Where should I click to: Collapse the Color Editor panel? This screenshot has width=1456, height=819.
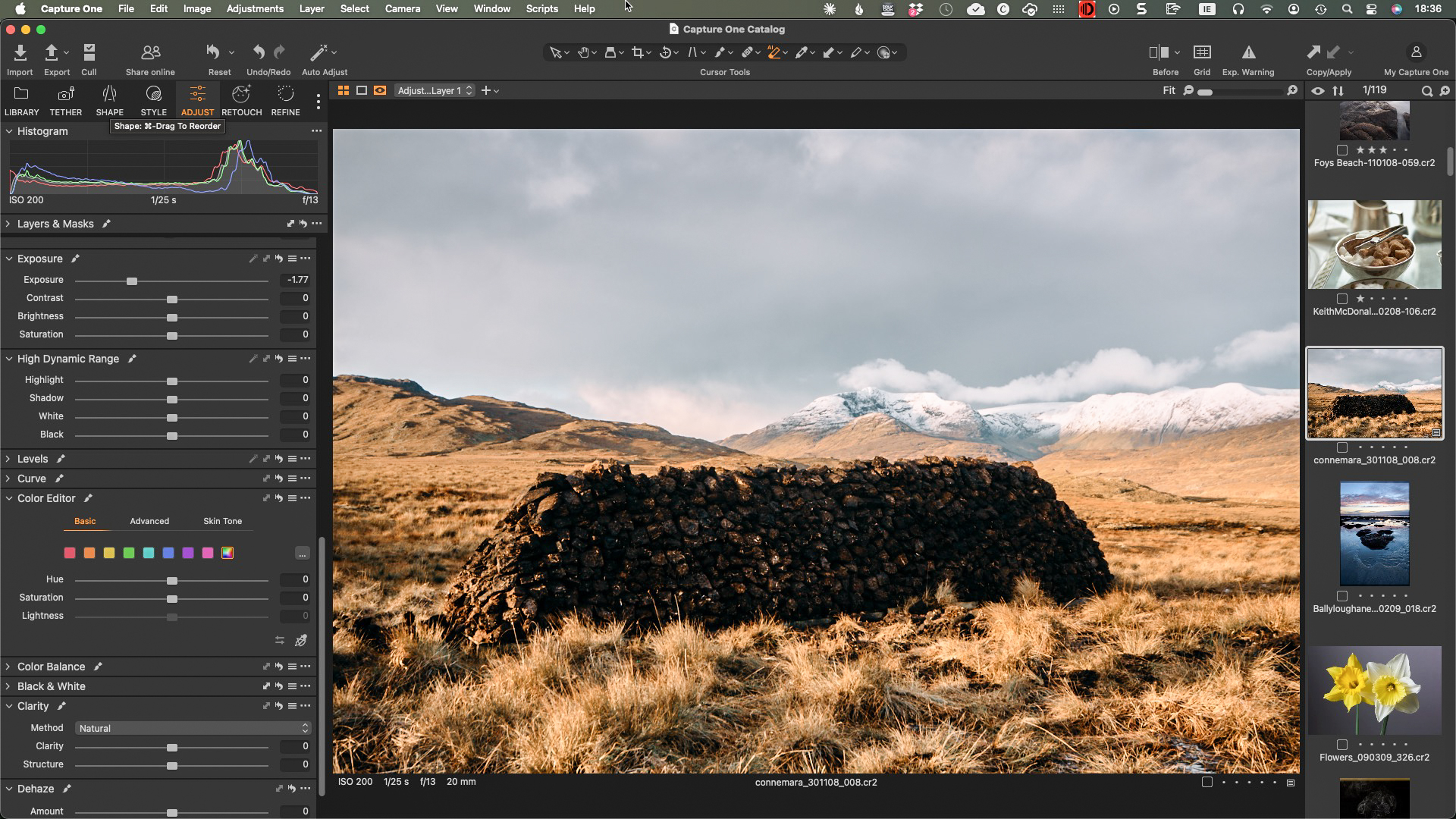point(8,498)
